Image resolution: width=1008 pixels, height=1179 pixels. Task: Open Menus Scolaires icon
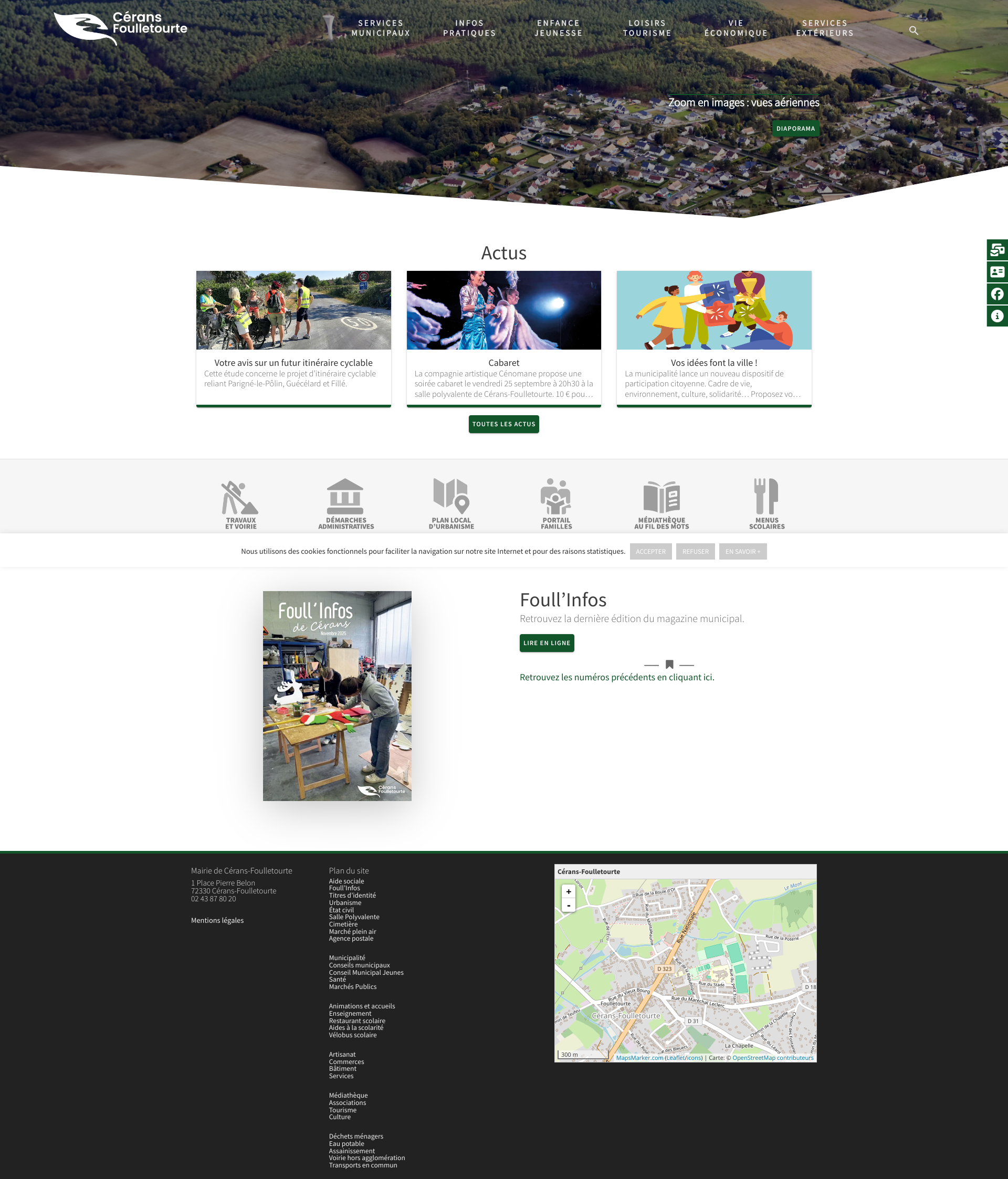766,504
